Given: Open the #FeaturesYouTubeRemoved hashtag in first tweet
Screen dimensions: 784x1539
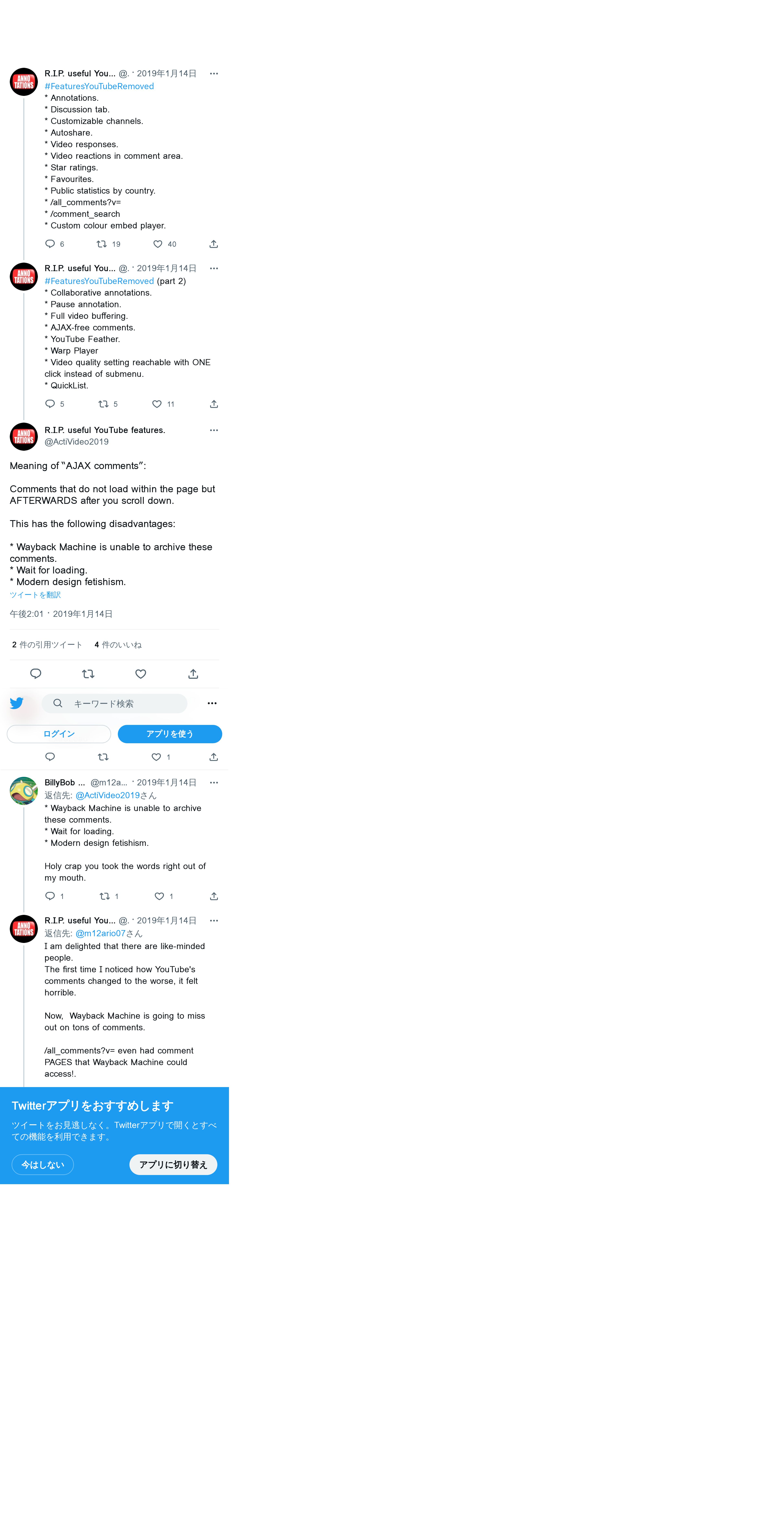Looking at the screenshot, I should tap(99, 86).
